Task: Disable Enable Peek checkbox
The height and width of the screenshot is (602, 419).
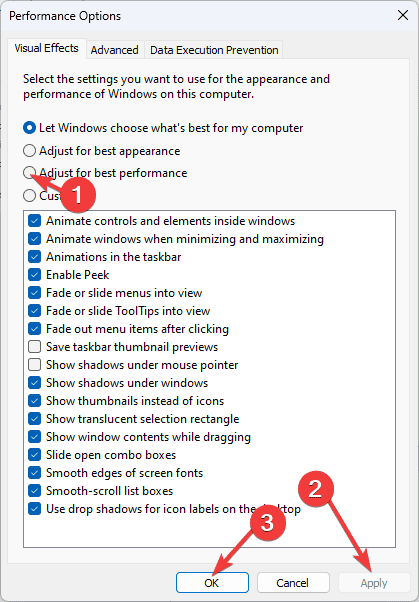Action: [x=35, y=275]
